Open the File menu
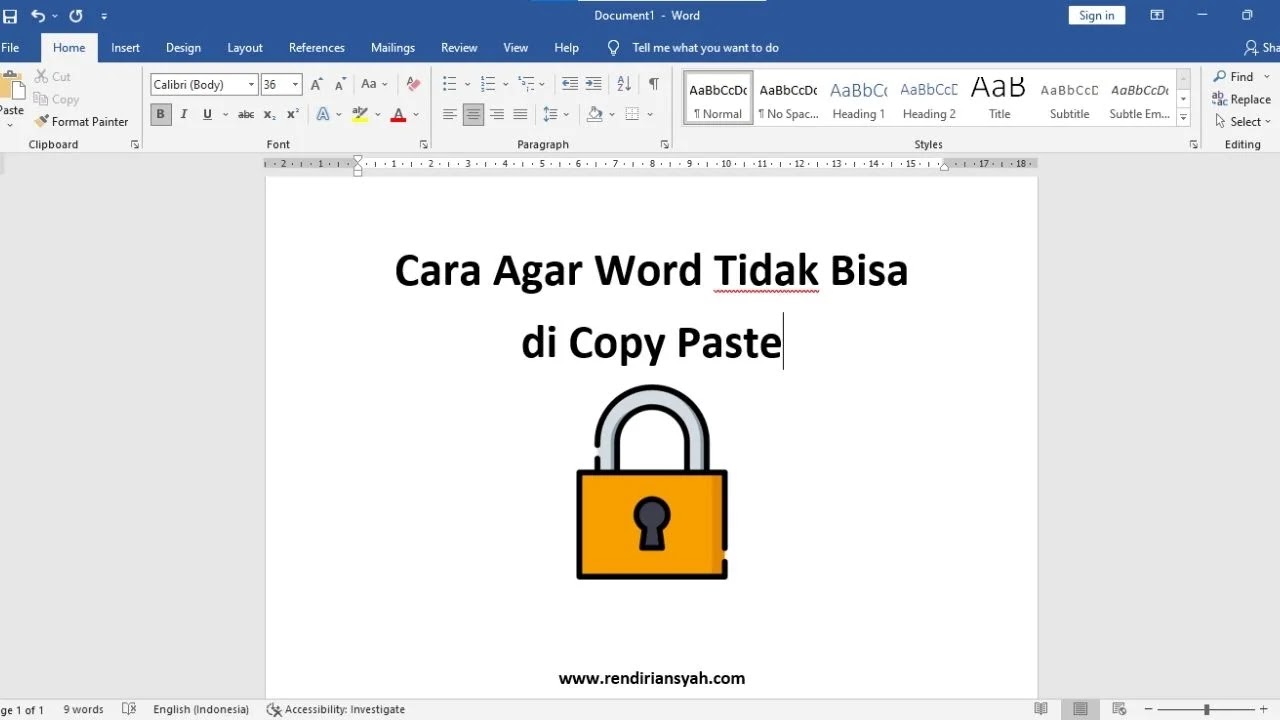This screenshot has width=1280, height=720. (10, 47)
